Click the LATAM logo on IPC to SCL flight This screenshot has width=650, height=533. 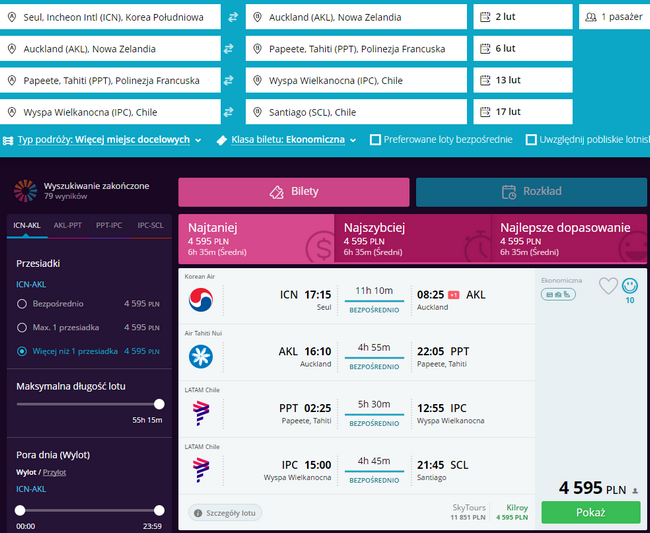click(x=201, y=470)
